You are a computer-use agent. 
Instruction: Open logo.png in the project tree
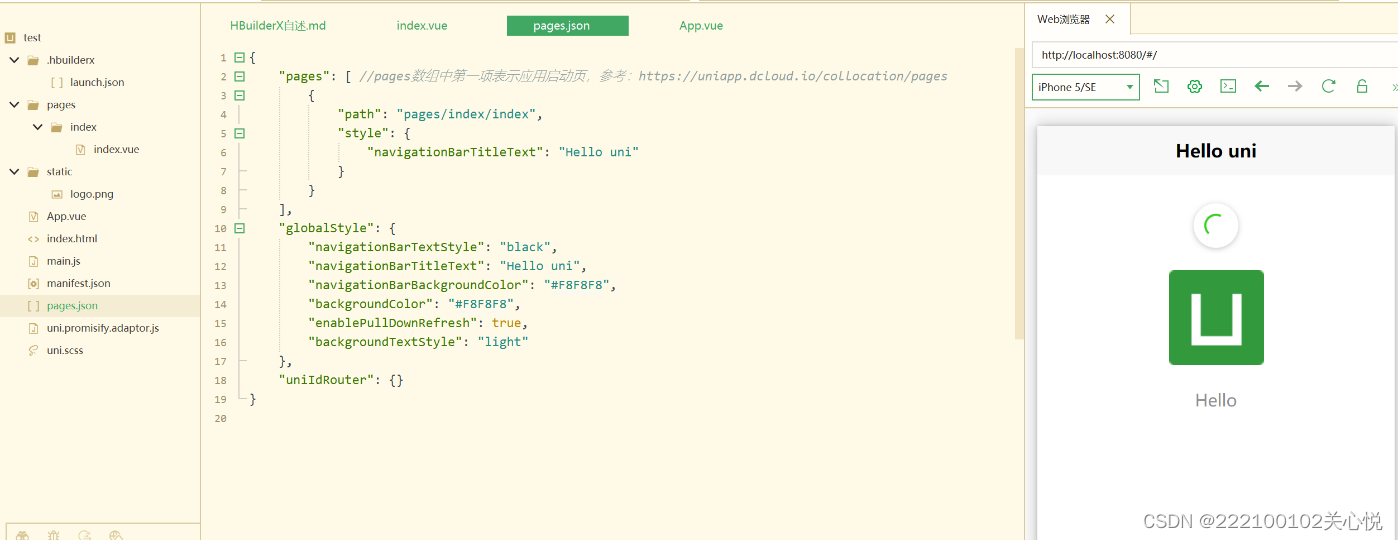click(91, 194)
